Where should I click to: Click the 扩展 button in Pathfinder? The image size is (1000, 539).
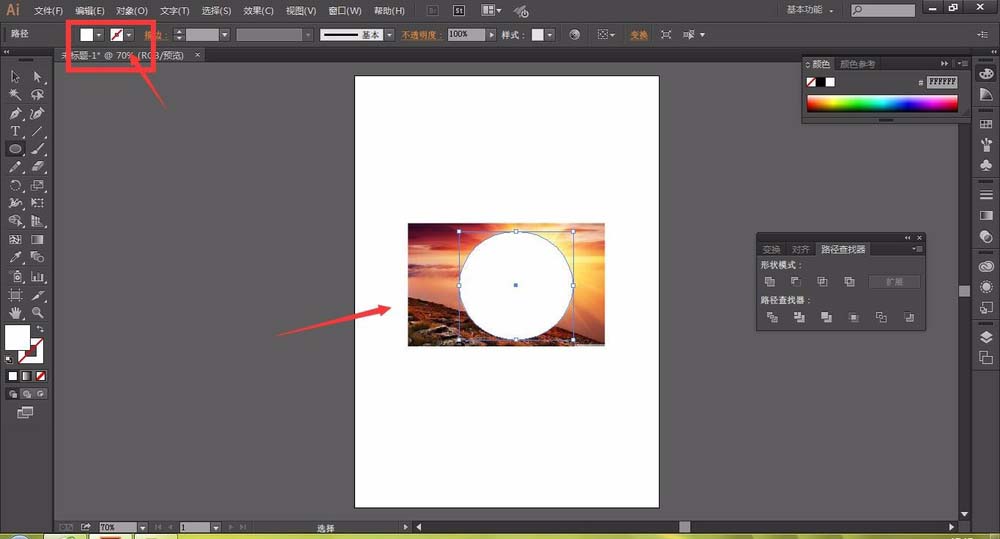click(x=894, y=282)
